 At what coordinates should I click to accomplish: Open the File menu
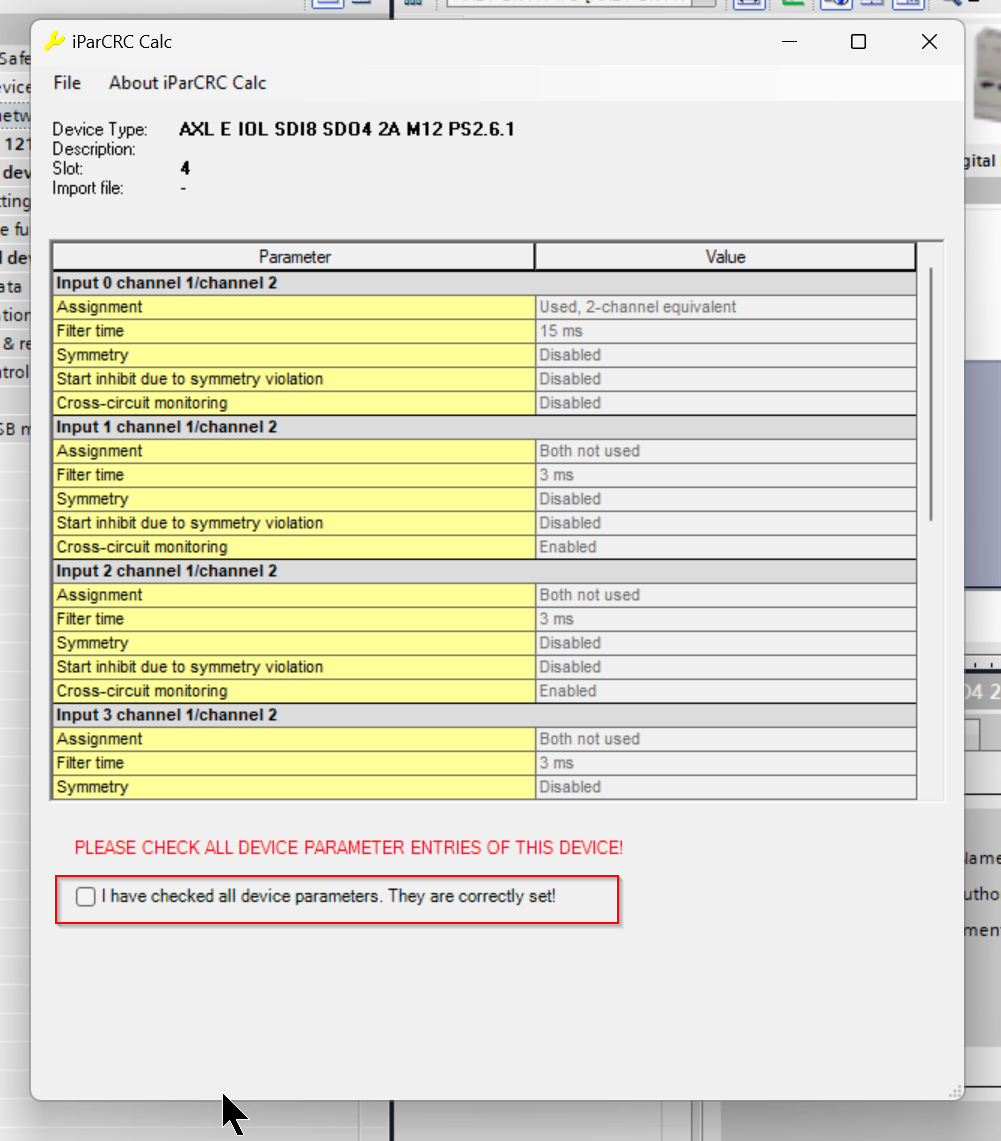(x=67, y=83)
